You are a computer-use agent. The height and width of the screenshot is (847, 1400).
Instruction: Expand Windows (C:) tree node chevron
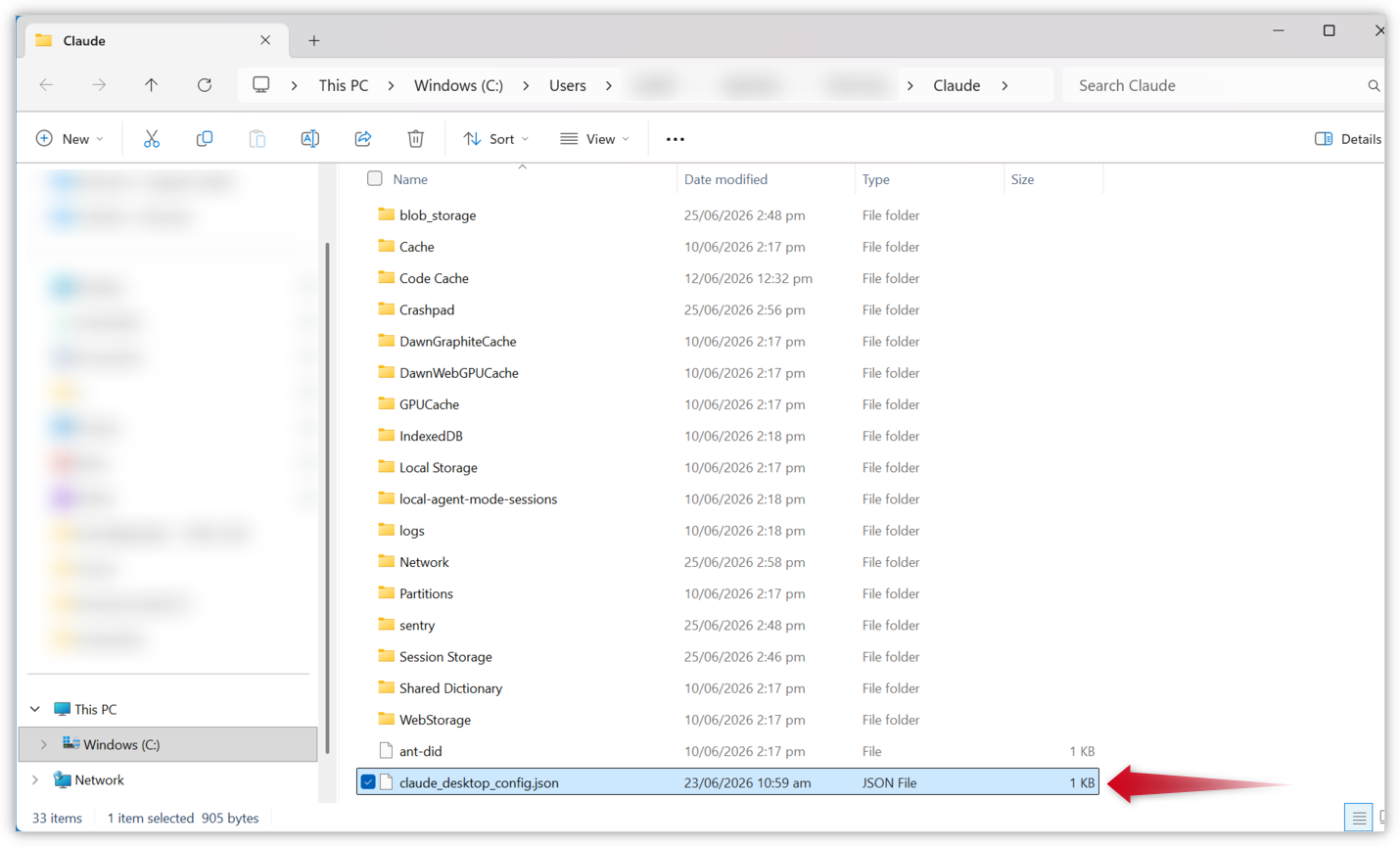pos(43,744)
